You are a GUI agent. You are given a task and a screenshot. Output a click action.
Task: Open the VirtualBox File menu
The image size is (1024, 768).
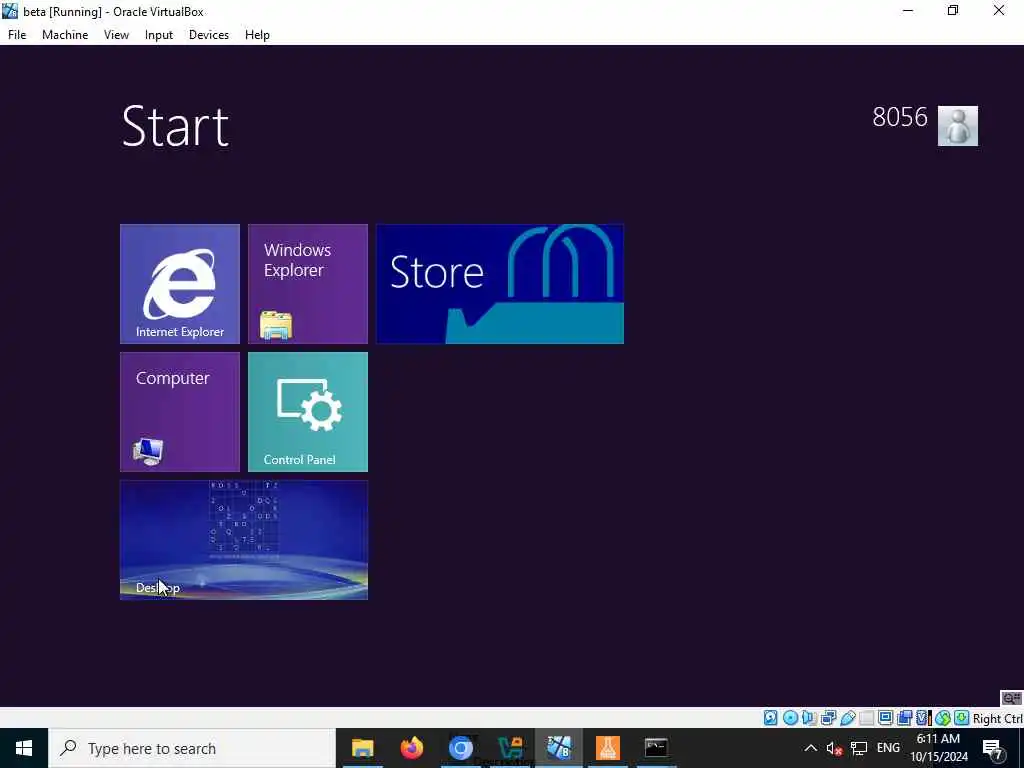pyautogui.click(x=17, y=35)
